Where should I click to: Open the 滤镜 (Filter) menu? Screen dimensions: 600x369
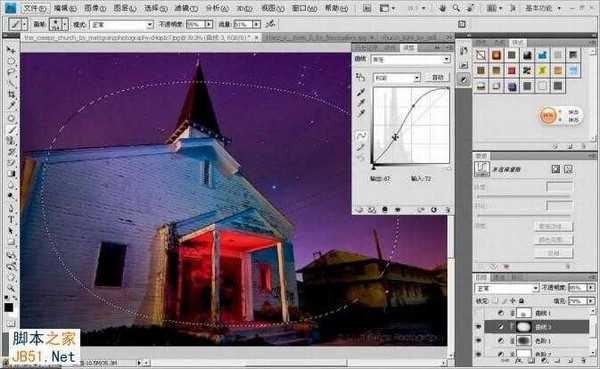(x=186, y=8)
